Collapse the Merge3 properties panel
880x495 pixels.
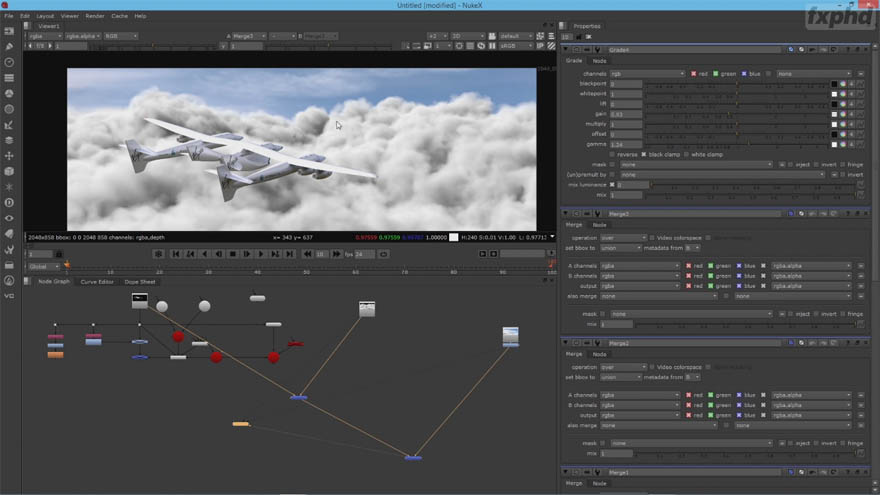(566, 214)
